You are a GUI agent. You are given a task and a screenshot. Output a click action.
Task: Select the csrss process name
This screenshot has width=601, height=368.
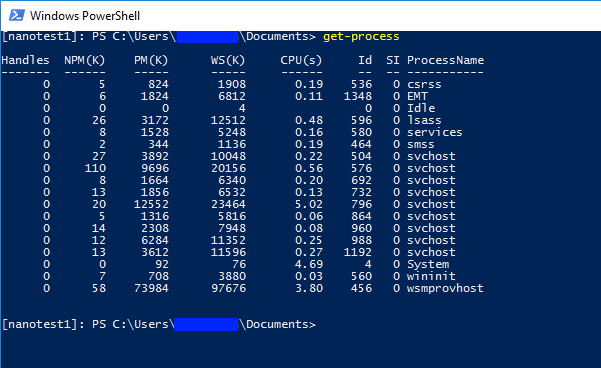pos(424,84)
